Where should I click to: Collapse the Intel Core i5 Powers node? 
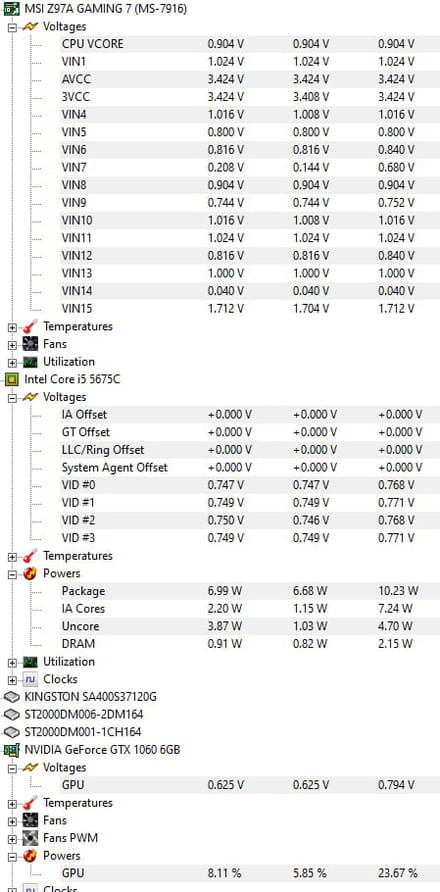(x=13, y=574)
